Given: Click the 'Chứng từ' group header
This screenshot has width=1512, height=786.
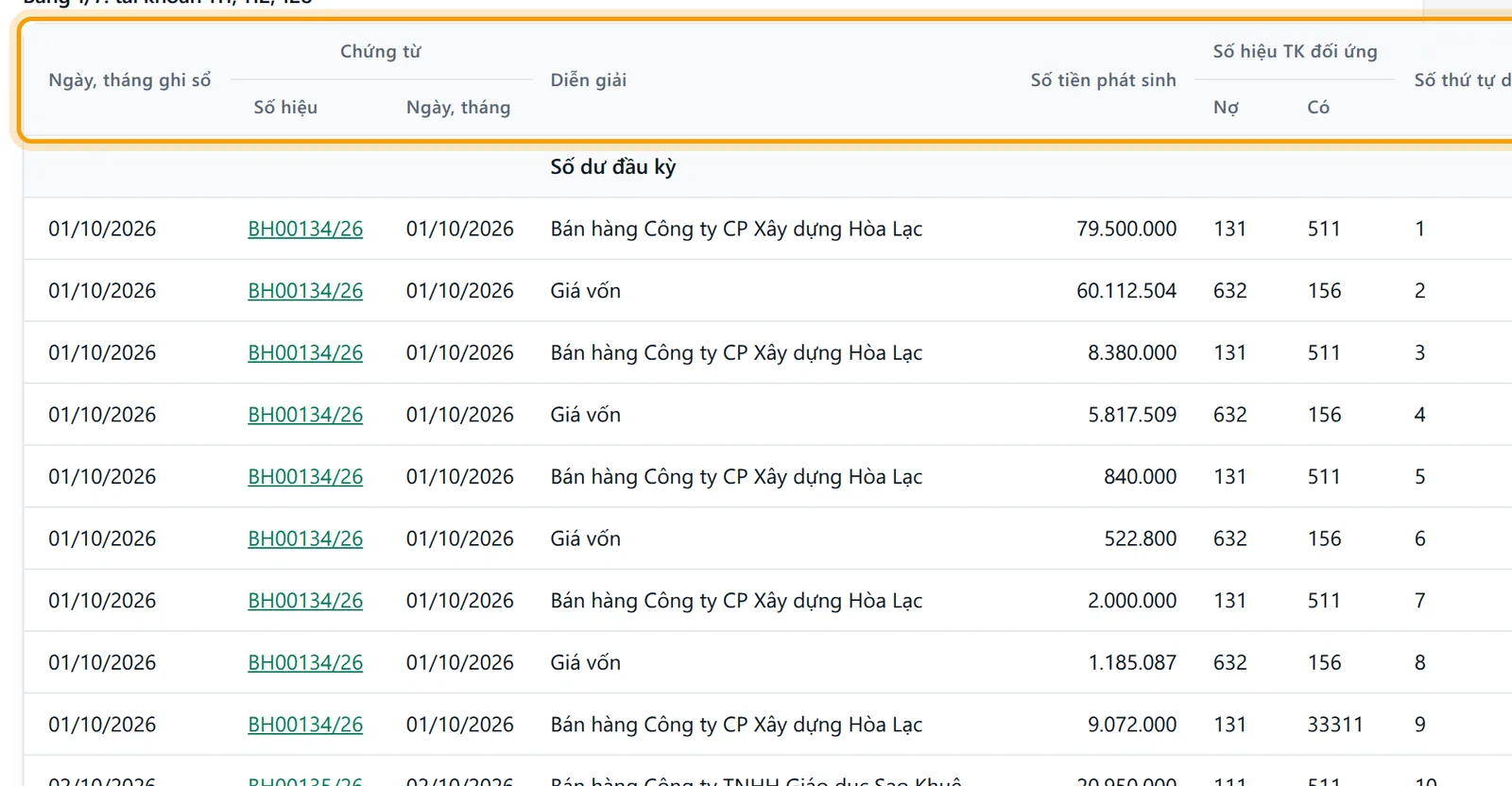Looking at the screenshot, I should pos(381,51).
